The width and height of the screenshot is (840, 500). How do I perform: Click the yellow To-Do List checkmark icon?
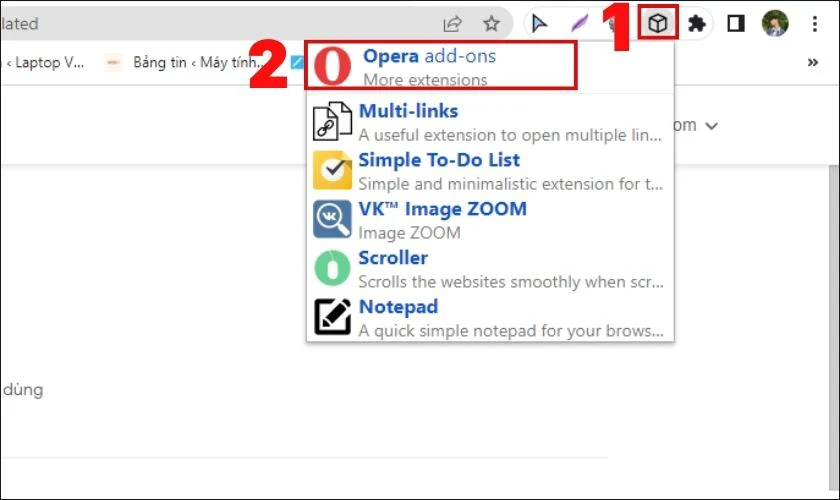pos(332,170)
